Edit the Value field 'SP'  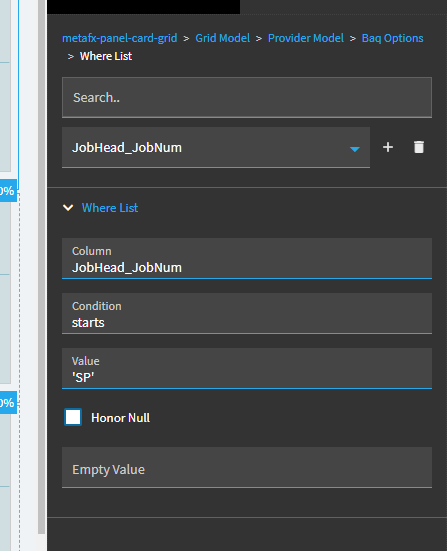[x=247, y=368]
